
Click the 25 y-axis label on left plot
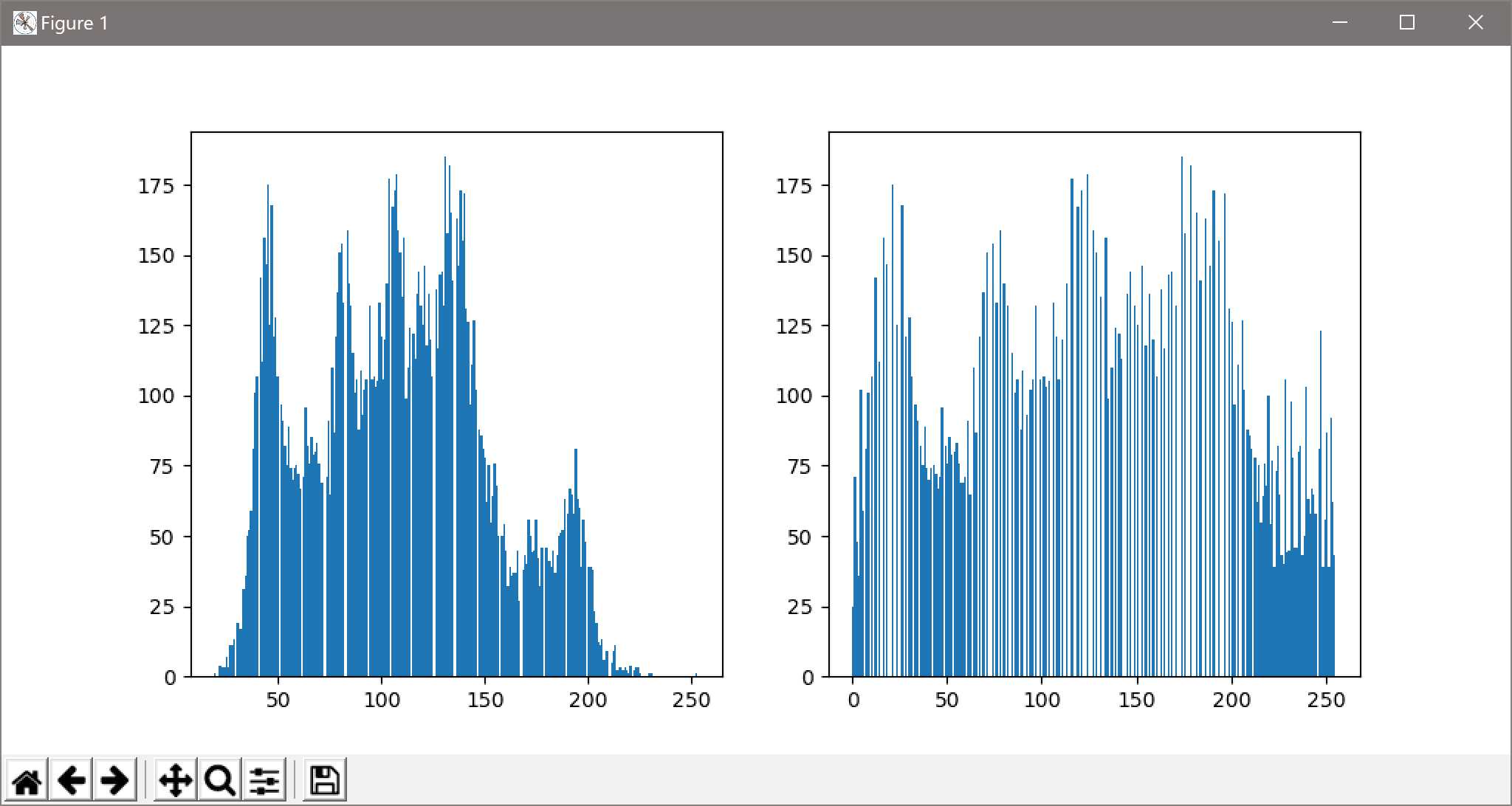pos(162,607)
